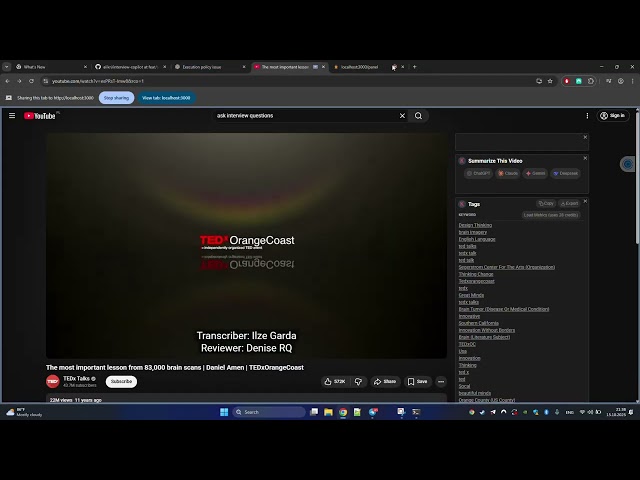Copy the video tags
Viewport: 640px width, 480px height.
[x=546, y=203]
